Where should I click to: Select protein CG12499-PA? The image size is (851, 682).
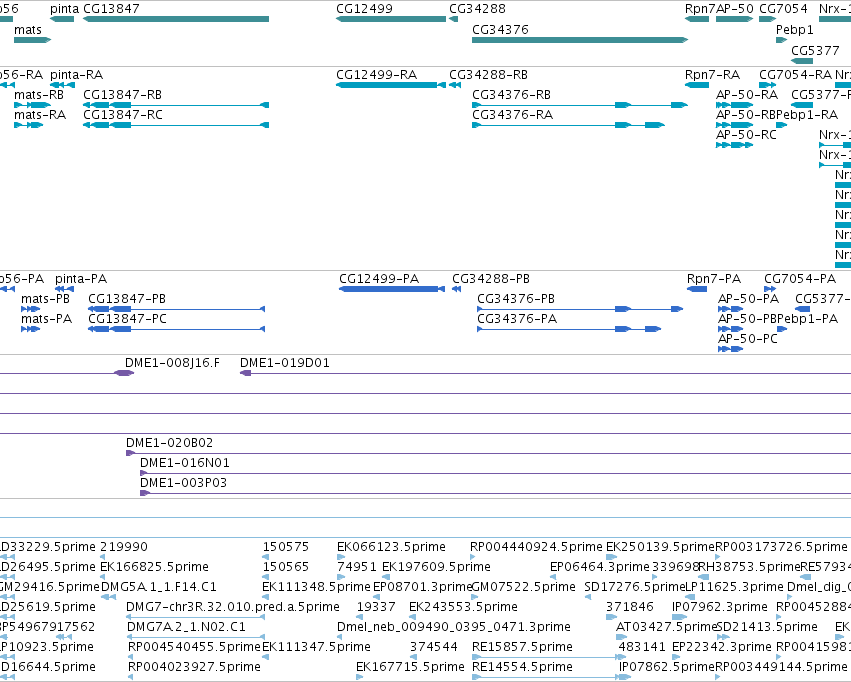[392, 289]
